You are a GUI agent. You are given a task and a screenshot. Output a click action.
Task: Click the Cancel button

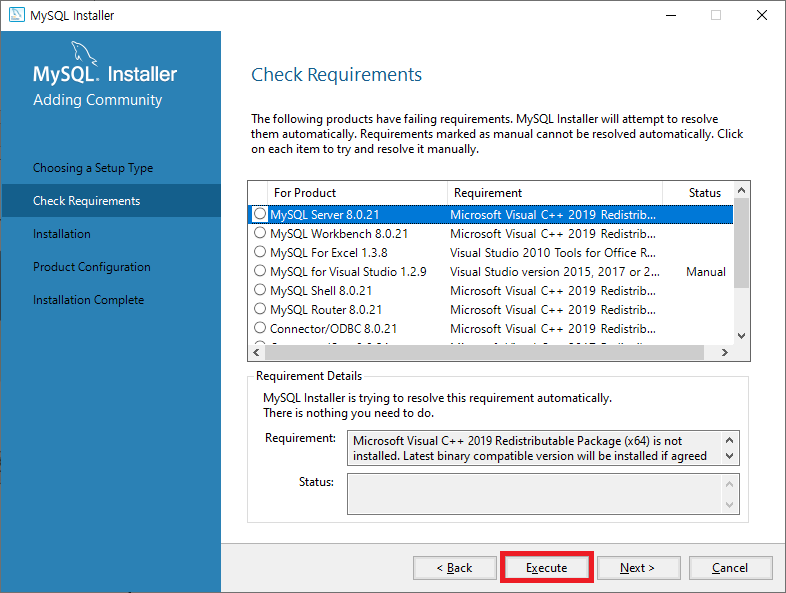pos(730,567)
